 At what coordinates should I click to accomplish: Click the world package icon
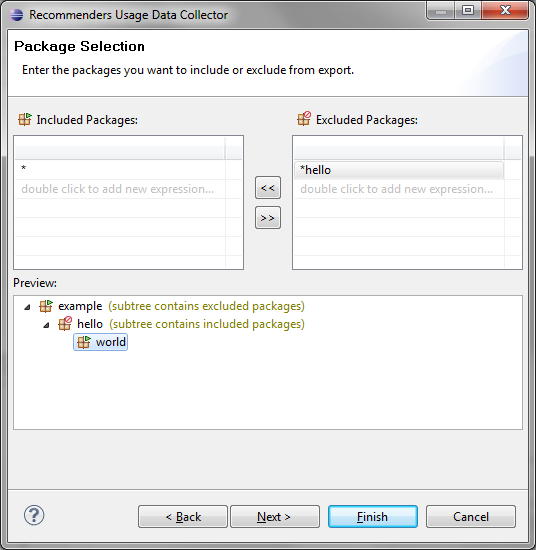tap(84, 342)
